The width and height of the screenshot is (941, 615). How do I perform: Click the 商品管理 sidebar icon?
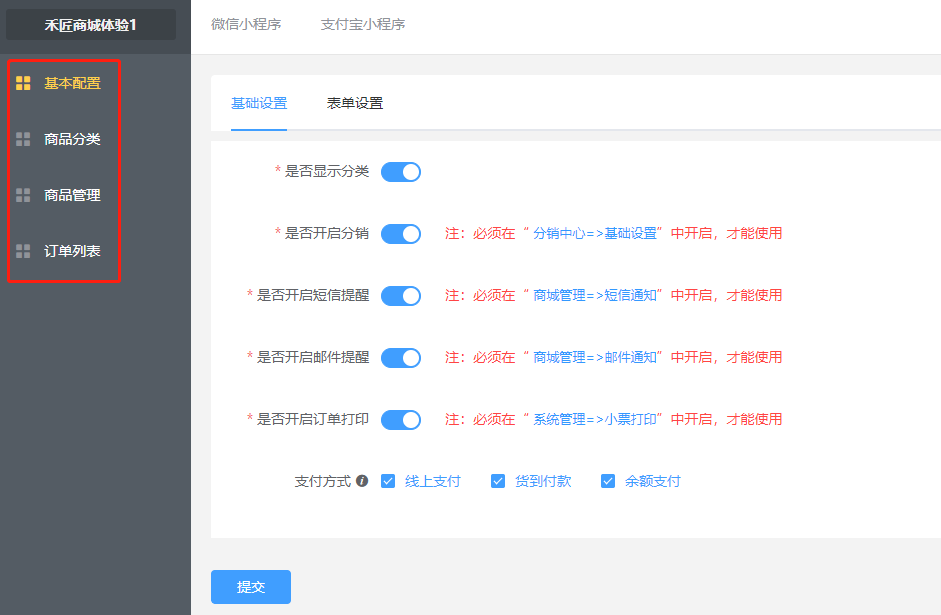coord(23,195)
